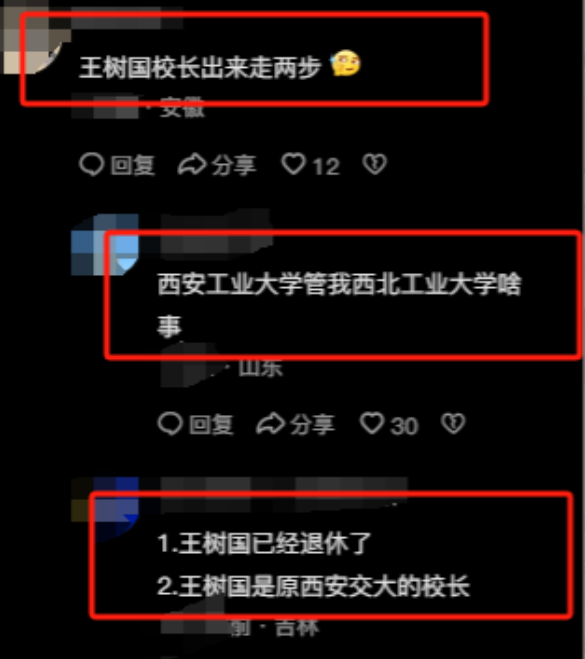Like the comment with 30 likes
This screenshot has width=585, height=659.
point(372,423)
